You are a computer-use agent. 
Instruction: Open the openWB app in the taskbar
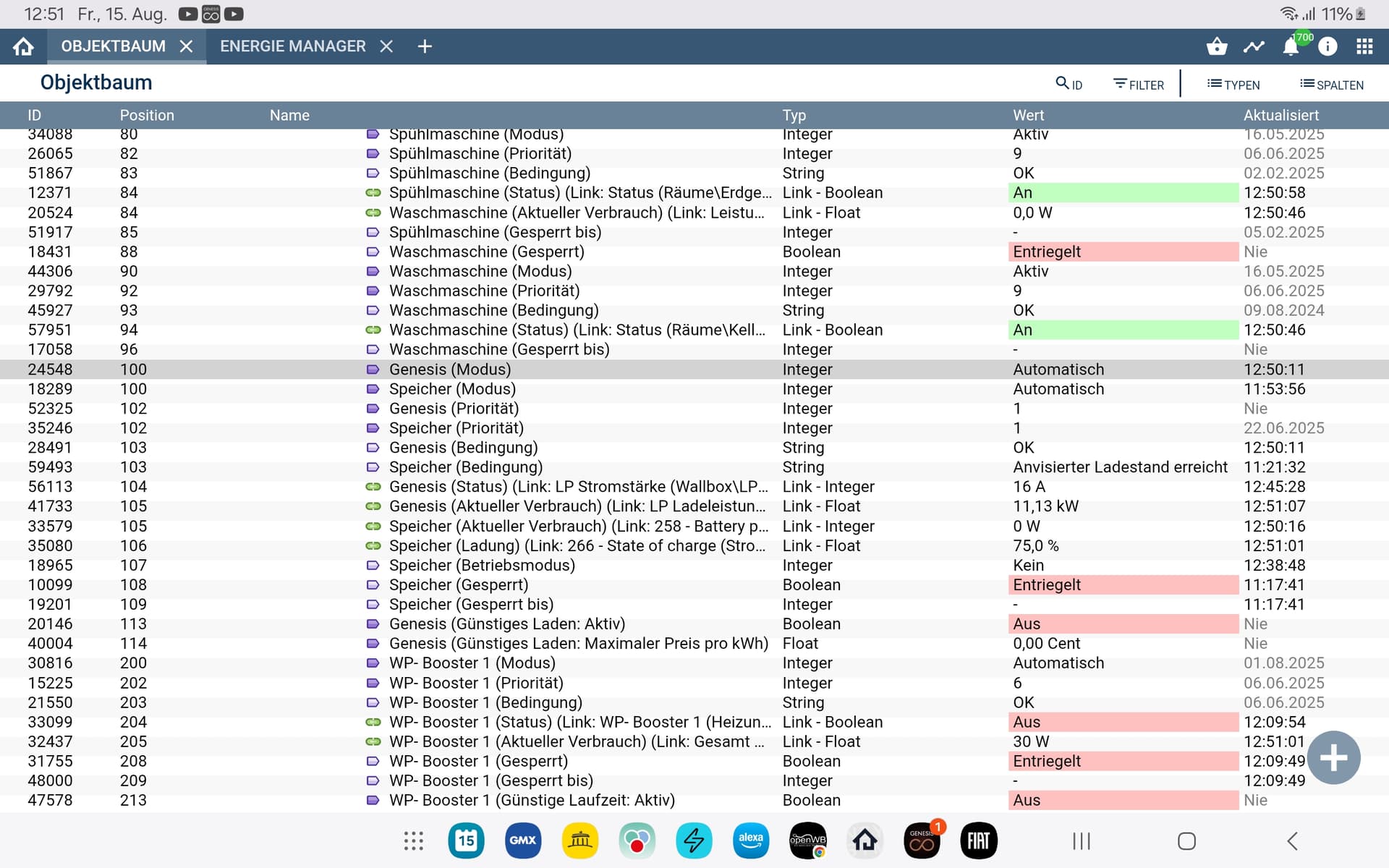(x=807, y=841)
